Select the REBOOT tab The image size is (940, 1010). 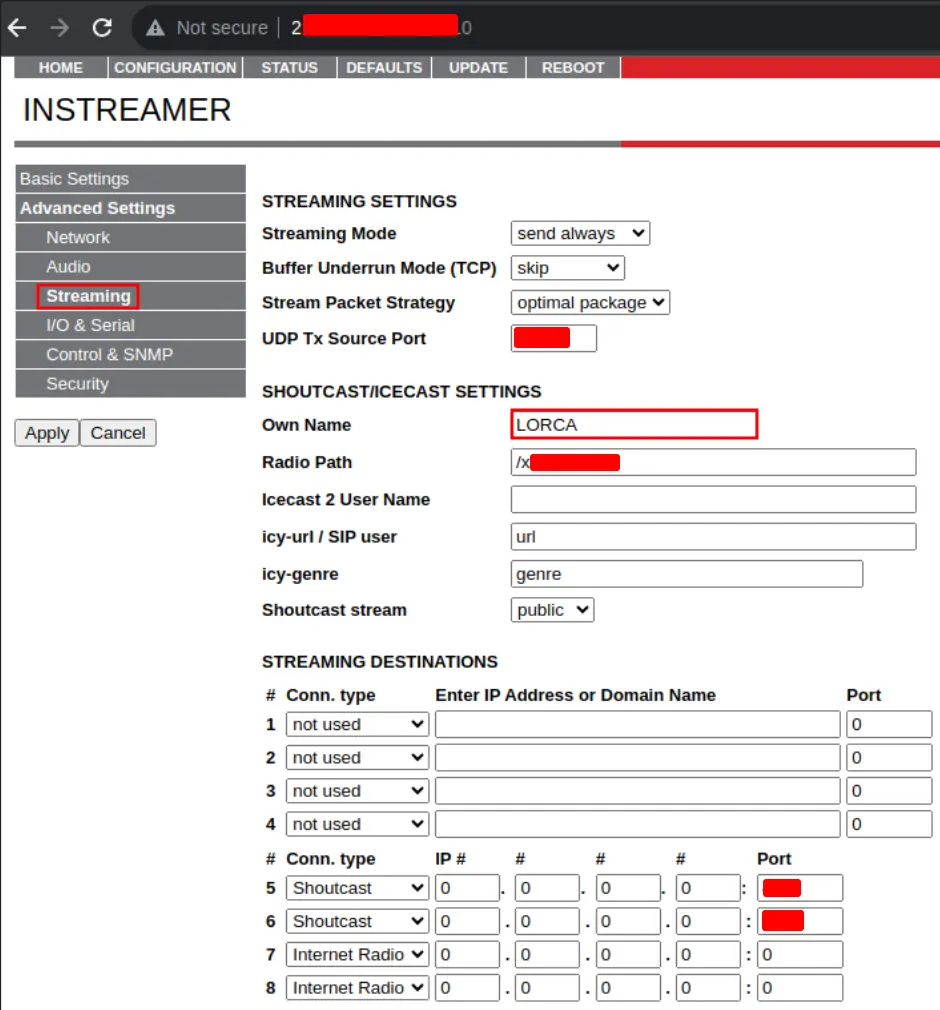(x=573, y=68)
